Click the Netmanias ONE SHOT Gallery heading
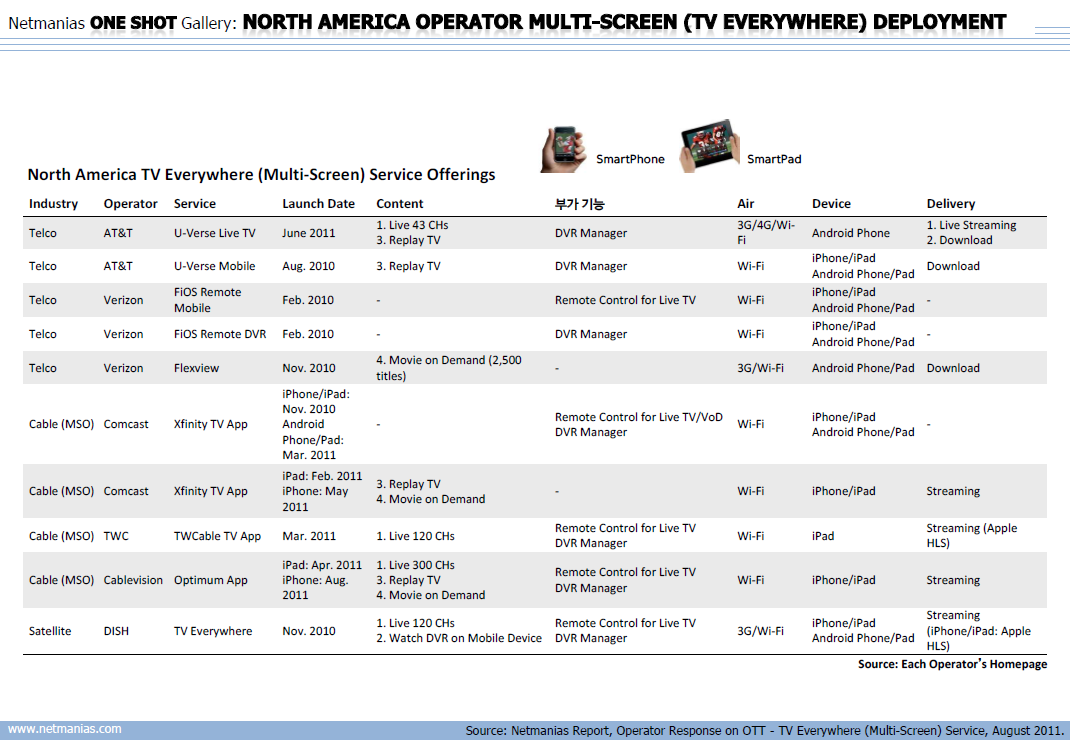This screenshot has width=1070, height=740. click(x=122, y=23)
